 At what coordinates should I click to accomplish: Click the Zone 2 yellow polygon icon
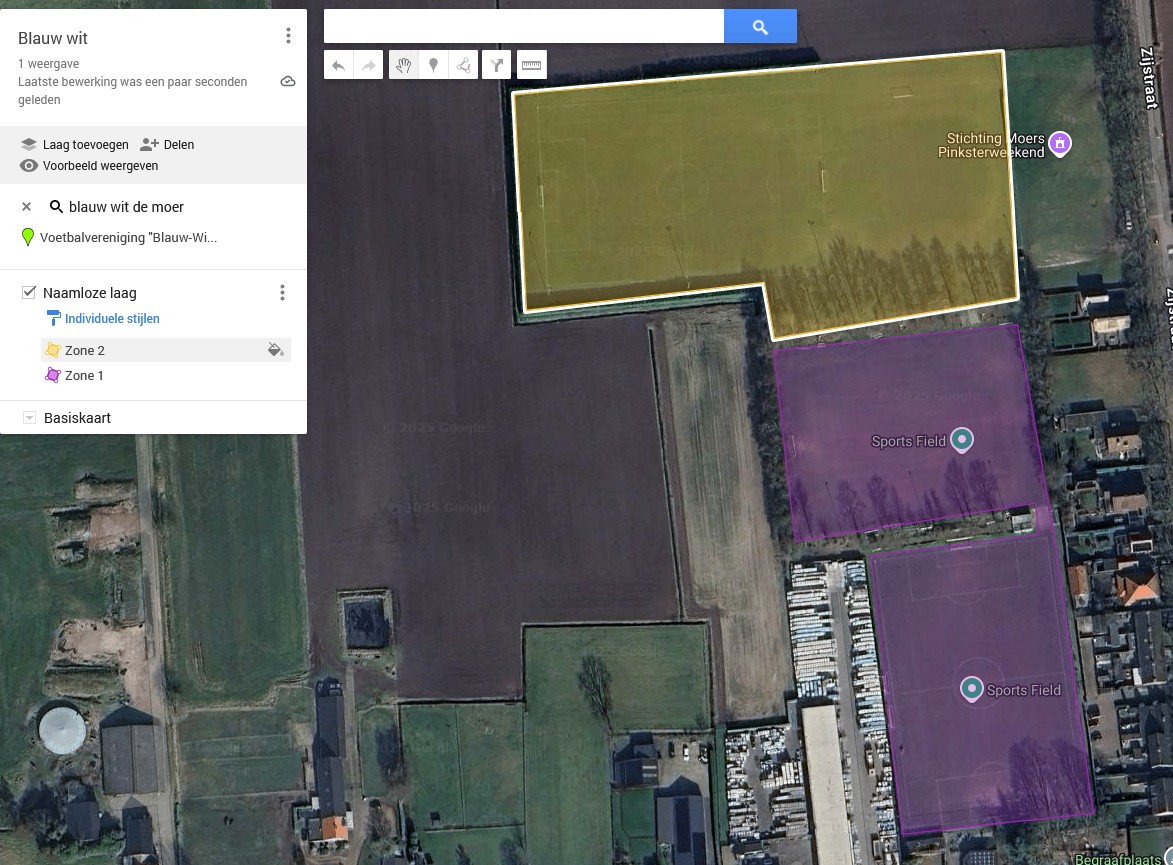[52, 350]
